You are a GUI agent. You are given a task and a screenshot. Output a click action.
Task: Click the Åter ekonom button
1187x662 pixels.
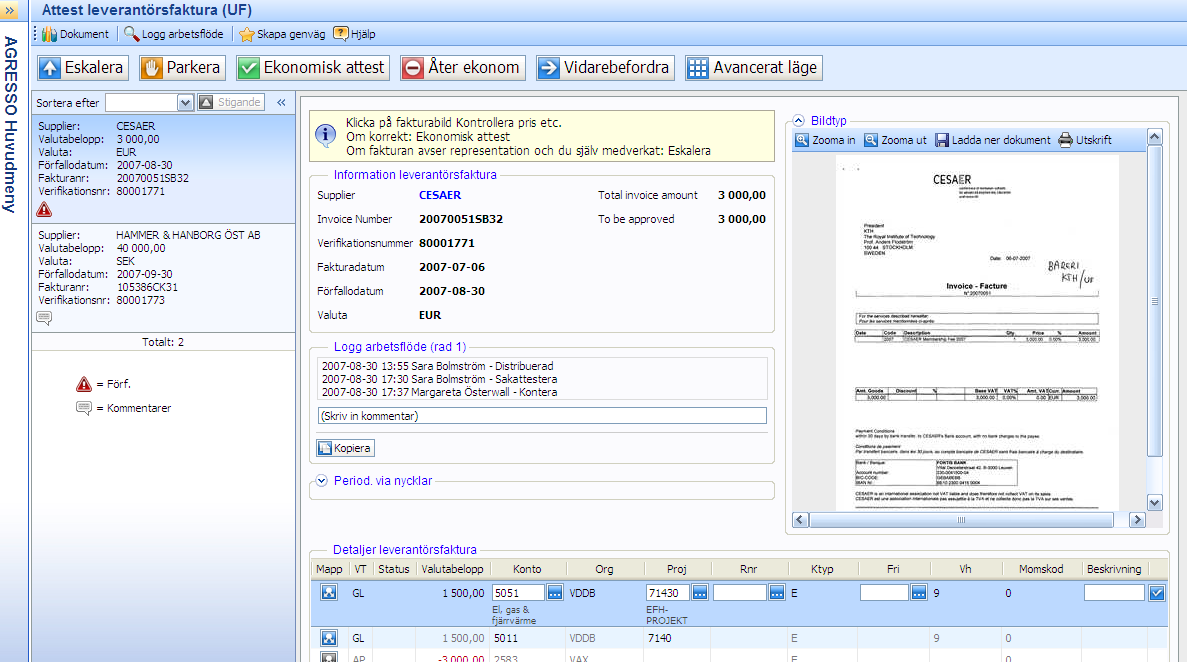pos(463,67)
